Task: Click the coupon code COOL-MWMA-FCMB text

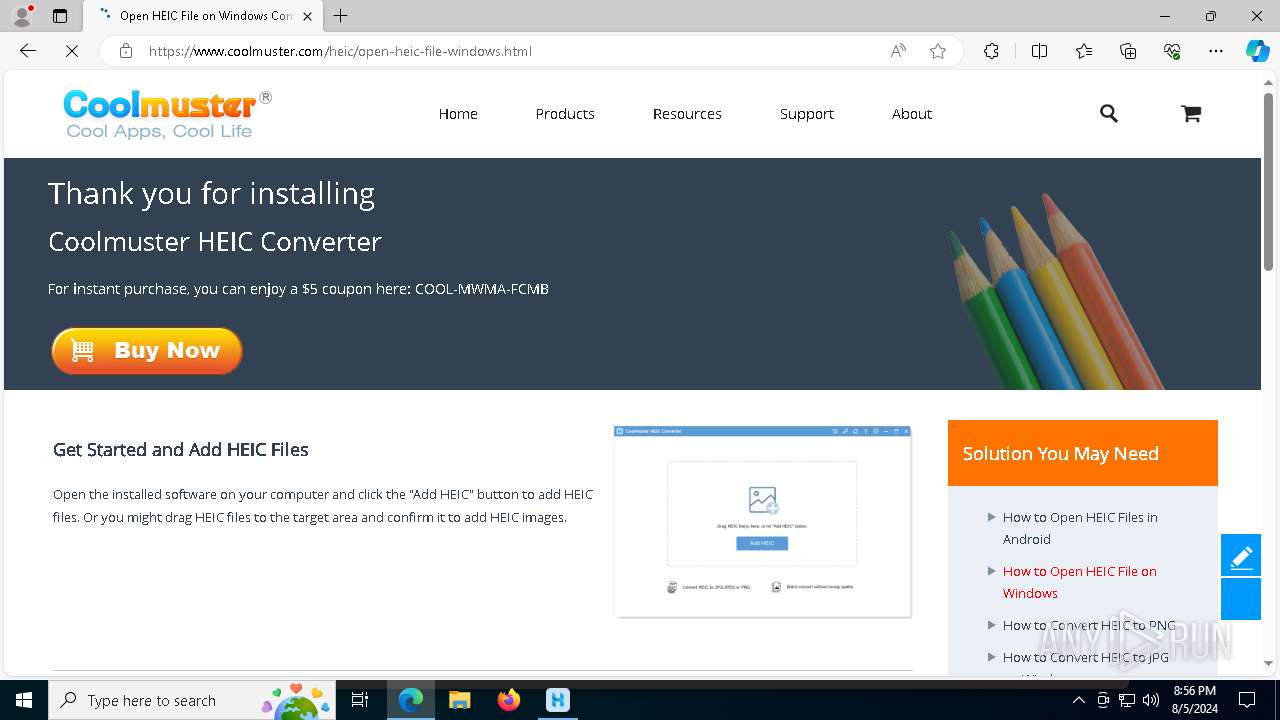Action: coord(482,289)
